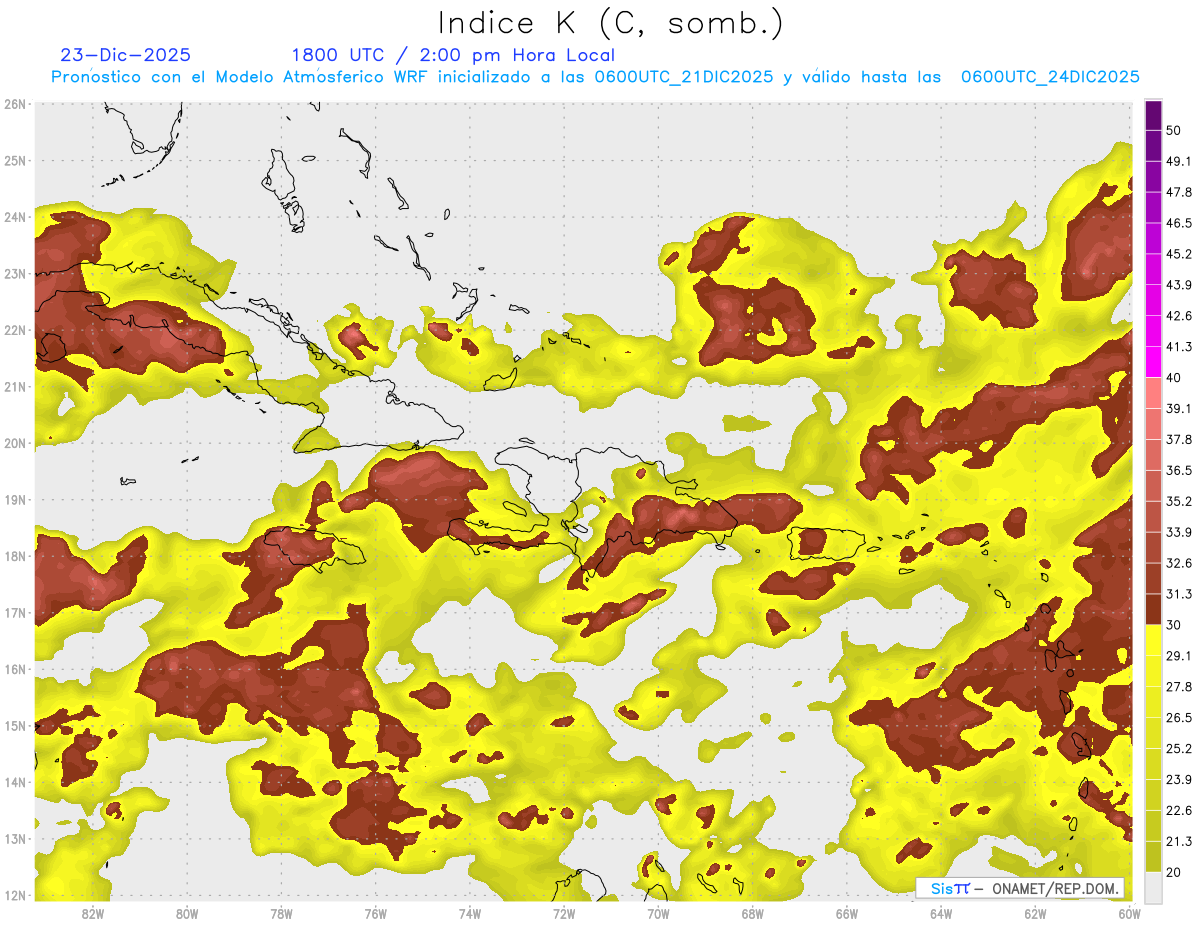Click the "22N" latitude label

[15, 330]
